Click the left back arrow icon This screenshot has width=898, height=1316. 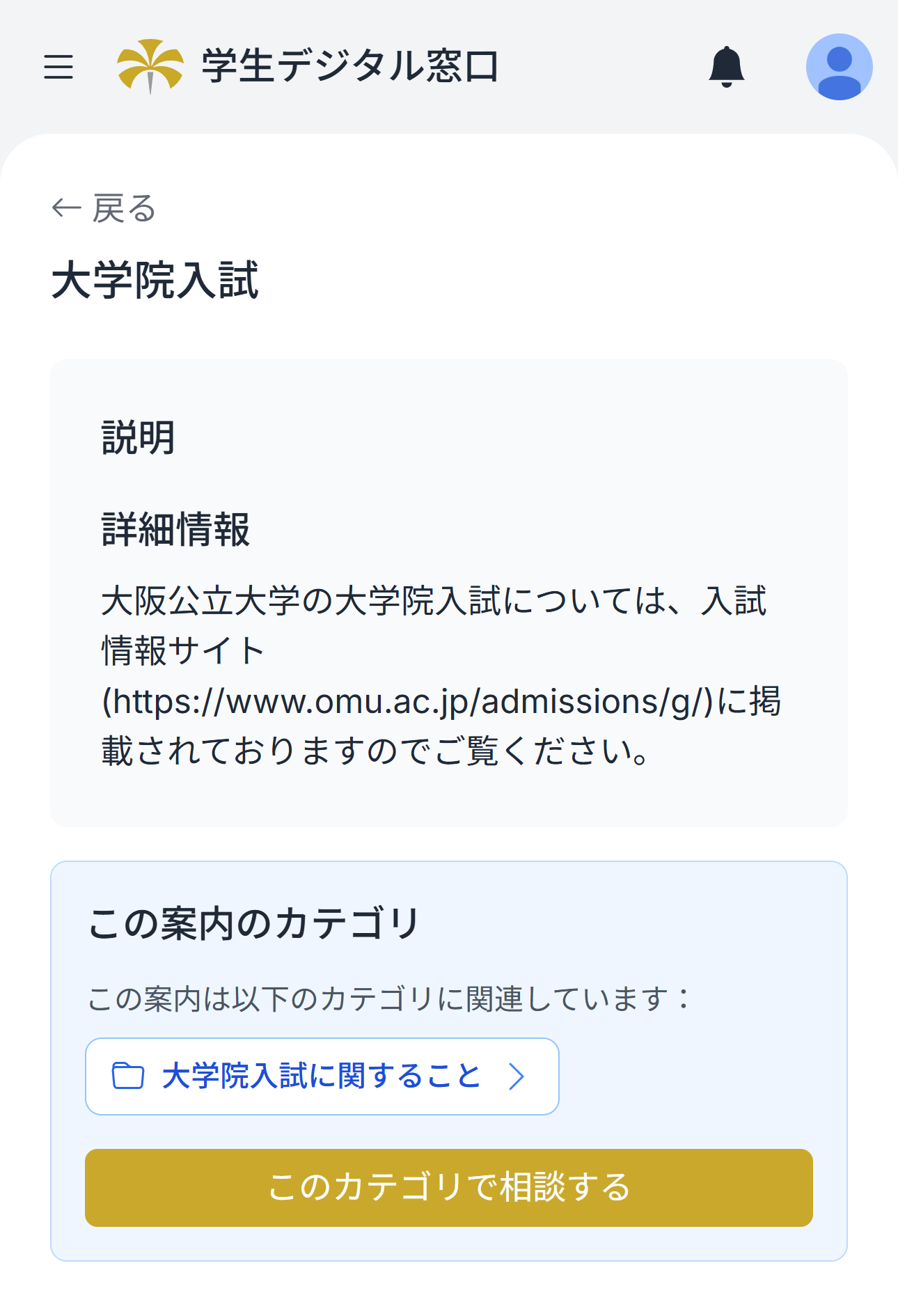67,207
